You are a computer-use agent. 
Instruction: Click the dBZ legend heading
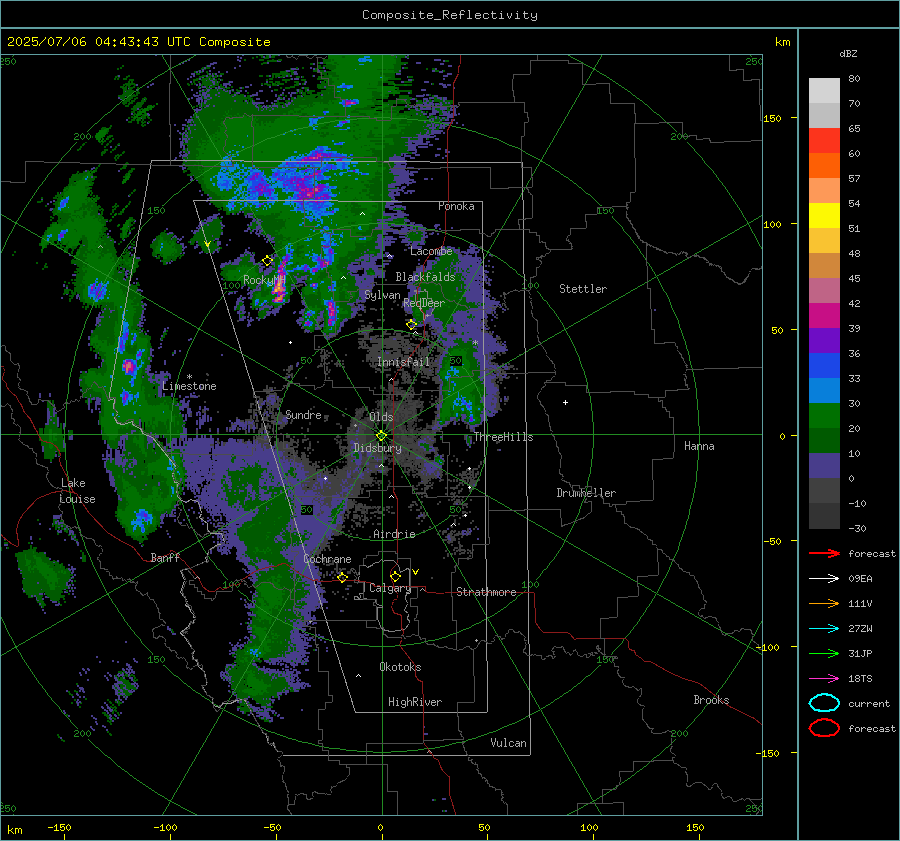[848, 53]
